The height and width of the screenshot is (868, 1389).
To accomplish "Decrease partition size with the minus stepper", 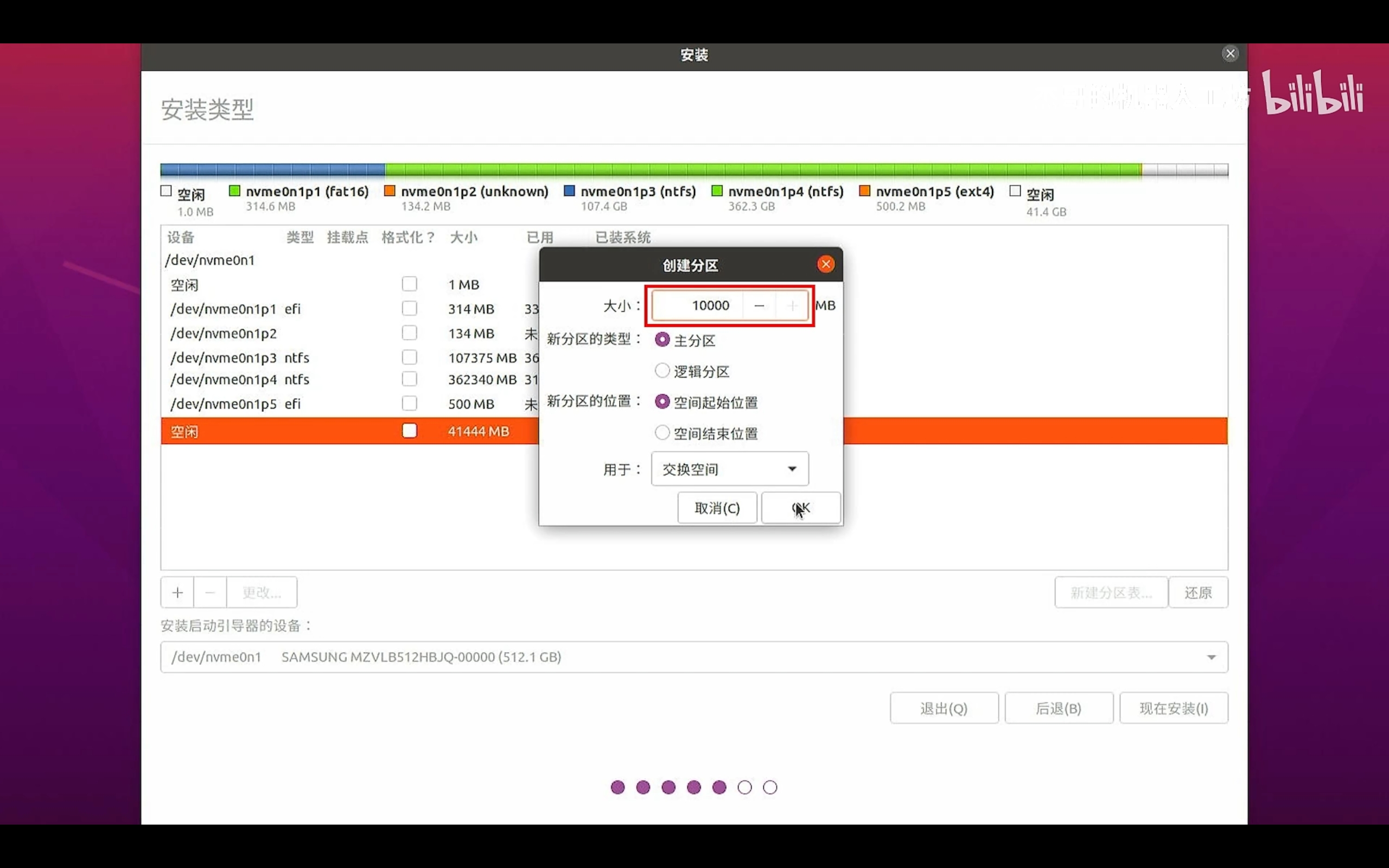I will (x=759, y=305).
